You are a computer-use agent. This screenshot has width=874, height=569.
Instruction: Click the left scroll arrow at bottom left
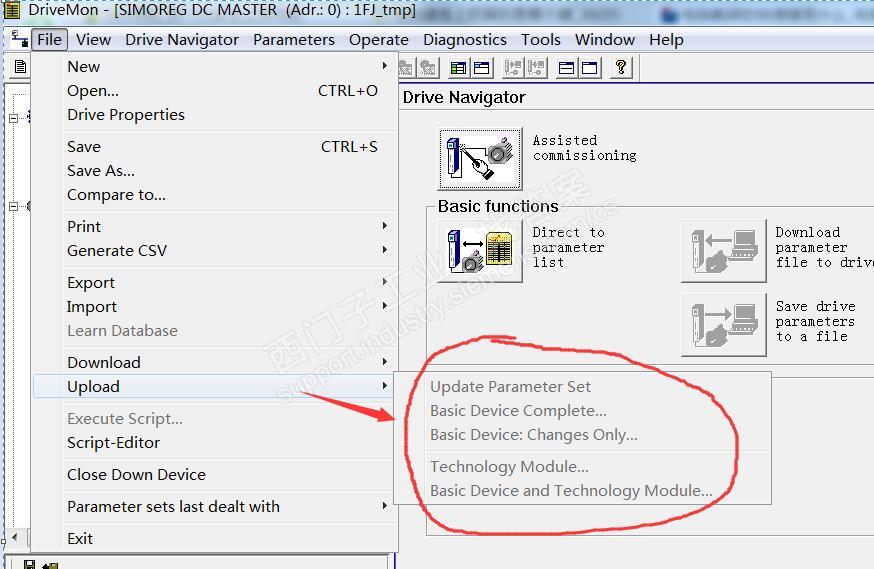click(14, 537)
